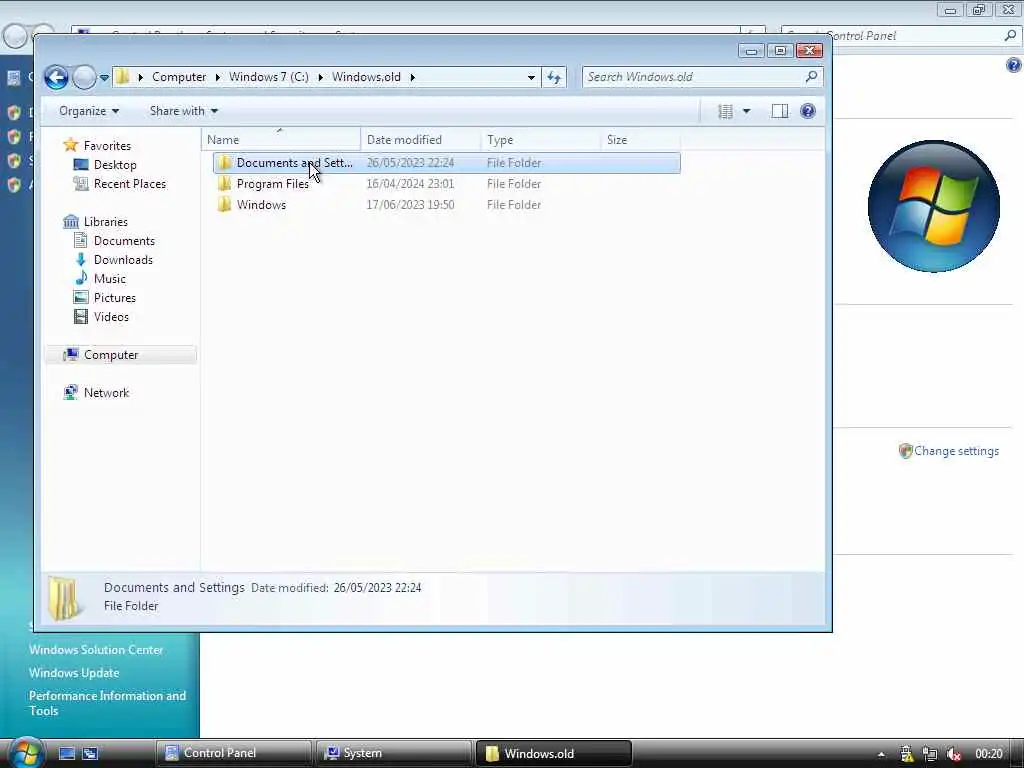Viewport: 1024px width, 768px height.
Task: Sort by the Date modified column header
Action: coord(421,139)
